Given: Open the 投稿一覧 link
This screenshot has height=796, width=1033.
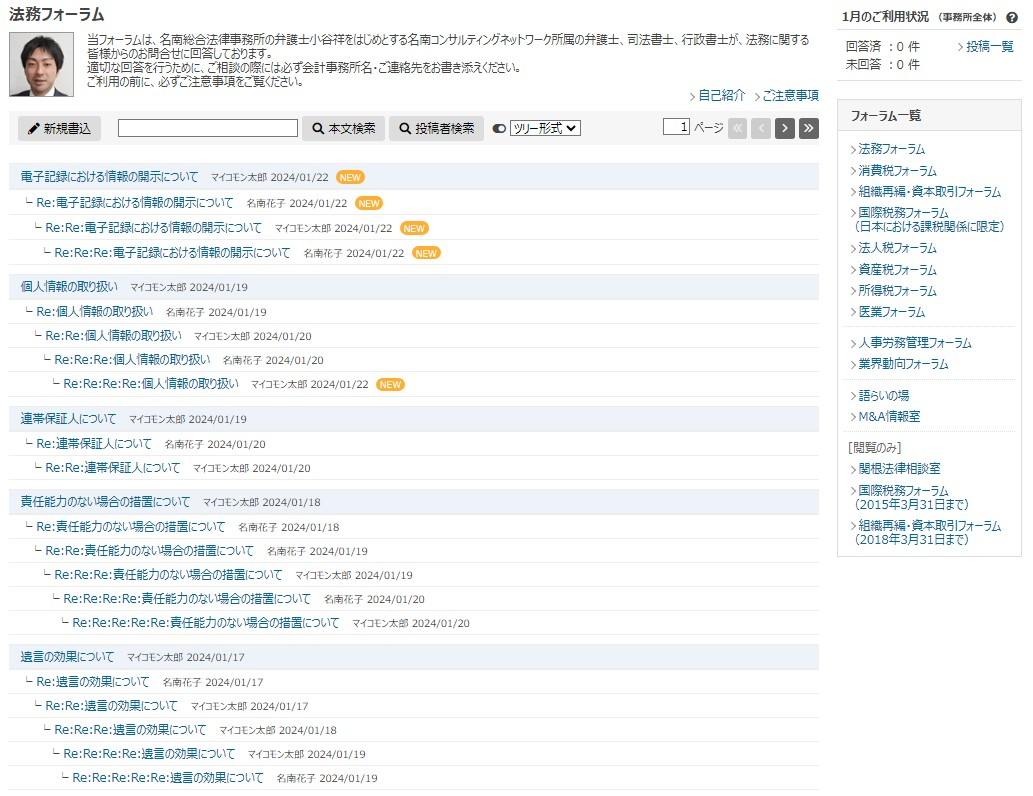Looking at the screenshot, I should click(x=989, y=47).
